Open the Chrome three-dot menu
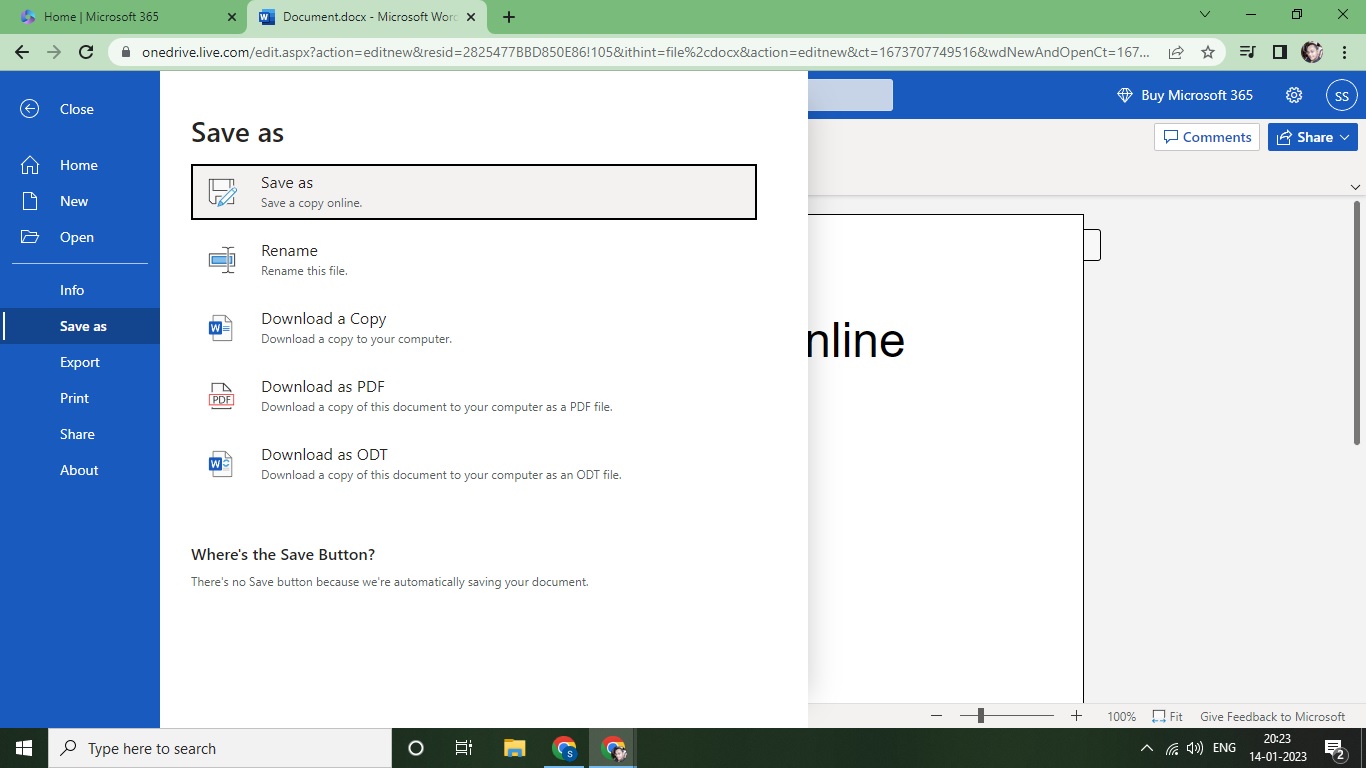Viewport: 1366px width, 768px height. click(1343, 52)
